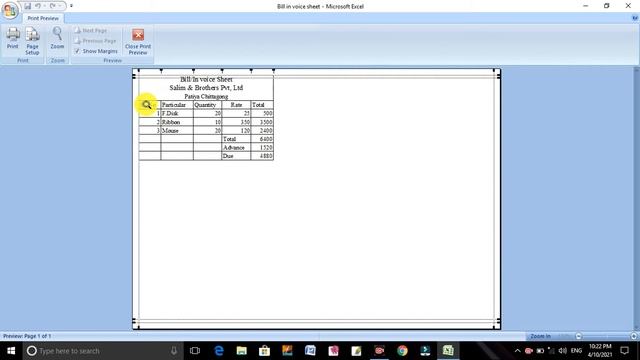Click the zoom in plus button
The height and width of the screenshot is (360, 640).
634,336
